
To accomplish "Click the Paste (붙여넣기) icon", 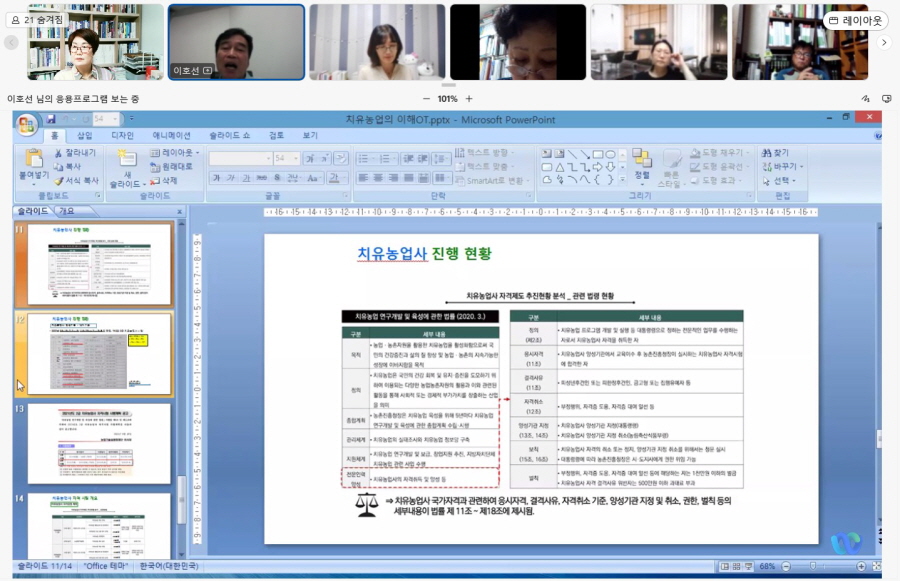I will [x=33, y=160].
